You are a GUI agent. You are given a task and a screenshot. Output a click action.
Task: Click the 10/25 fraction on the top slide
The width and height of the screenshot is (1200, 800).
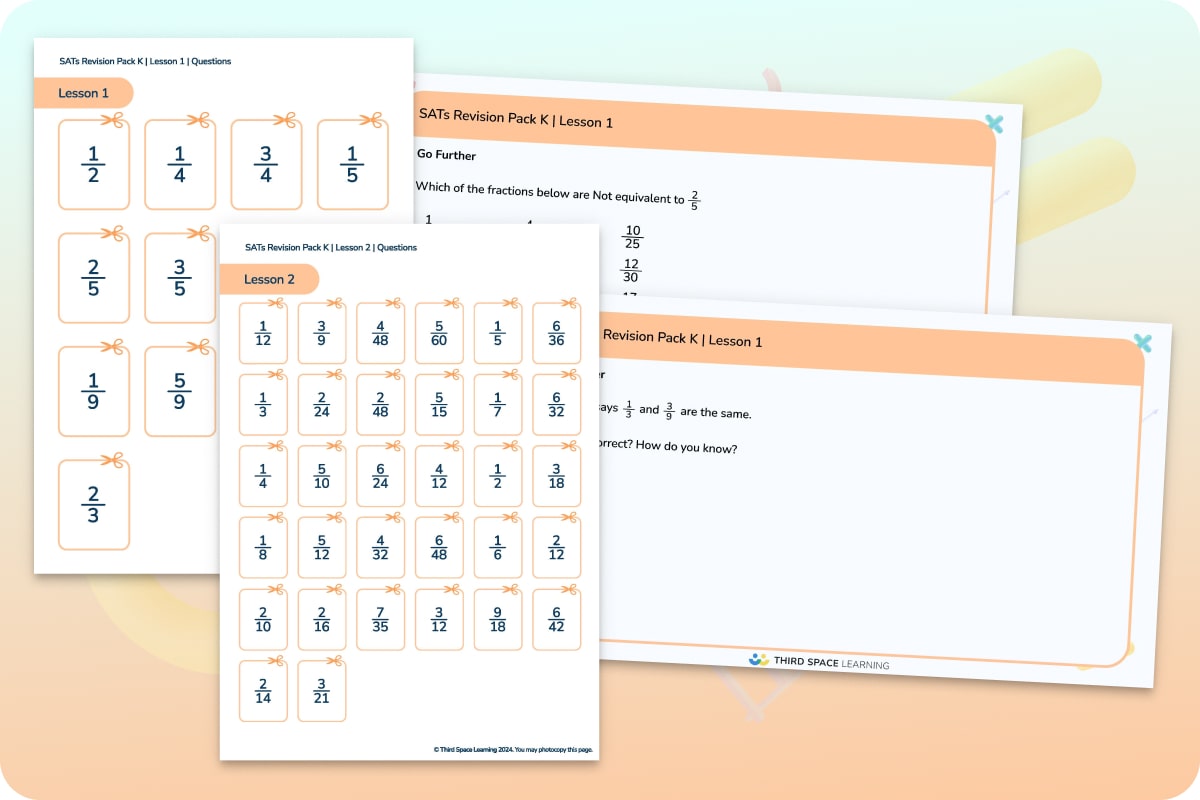pyautogui.click(x=632, y=237)
